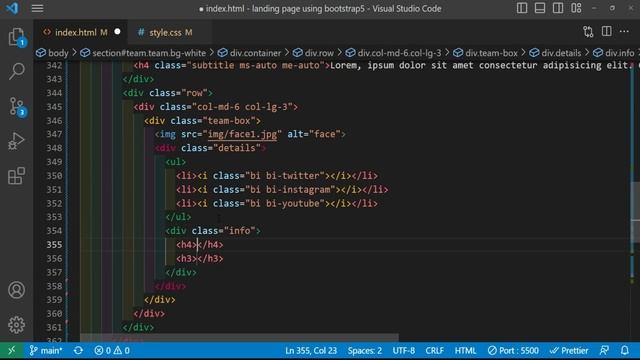Click Port : 5500 live server
The height and width of the screenshot is (360, 640).
coord(513,351)
